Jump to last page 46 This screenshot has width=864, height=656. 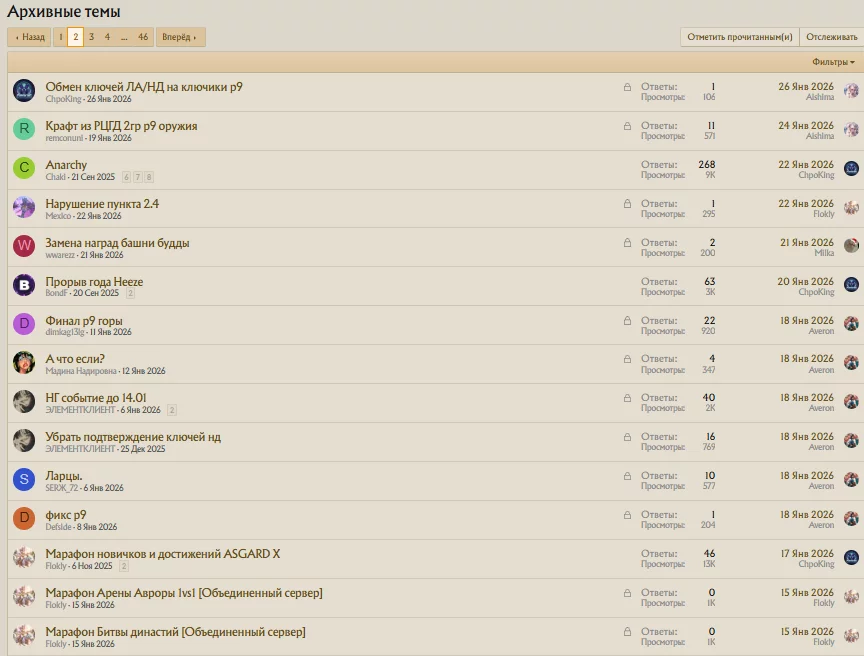click(x=143, y=37)
